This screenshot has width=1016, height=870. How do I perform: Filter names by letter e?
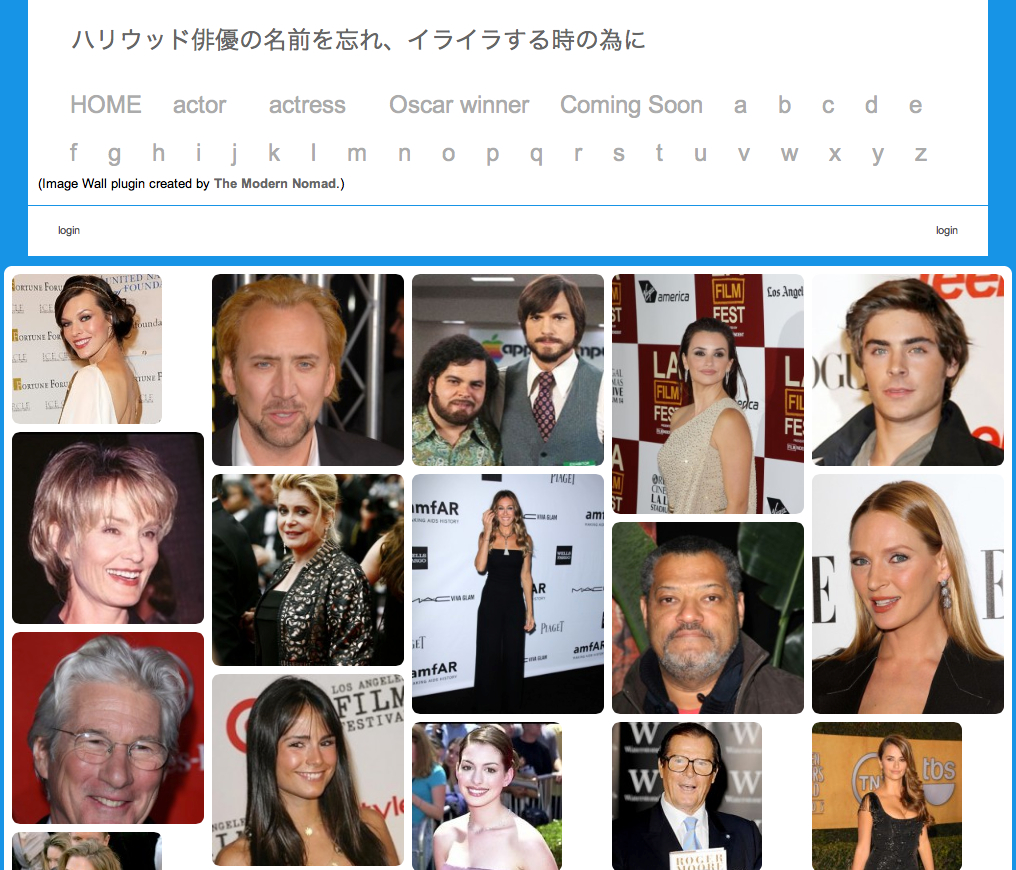915,106
